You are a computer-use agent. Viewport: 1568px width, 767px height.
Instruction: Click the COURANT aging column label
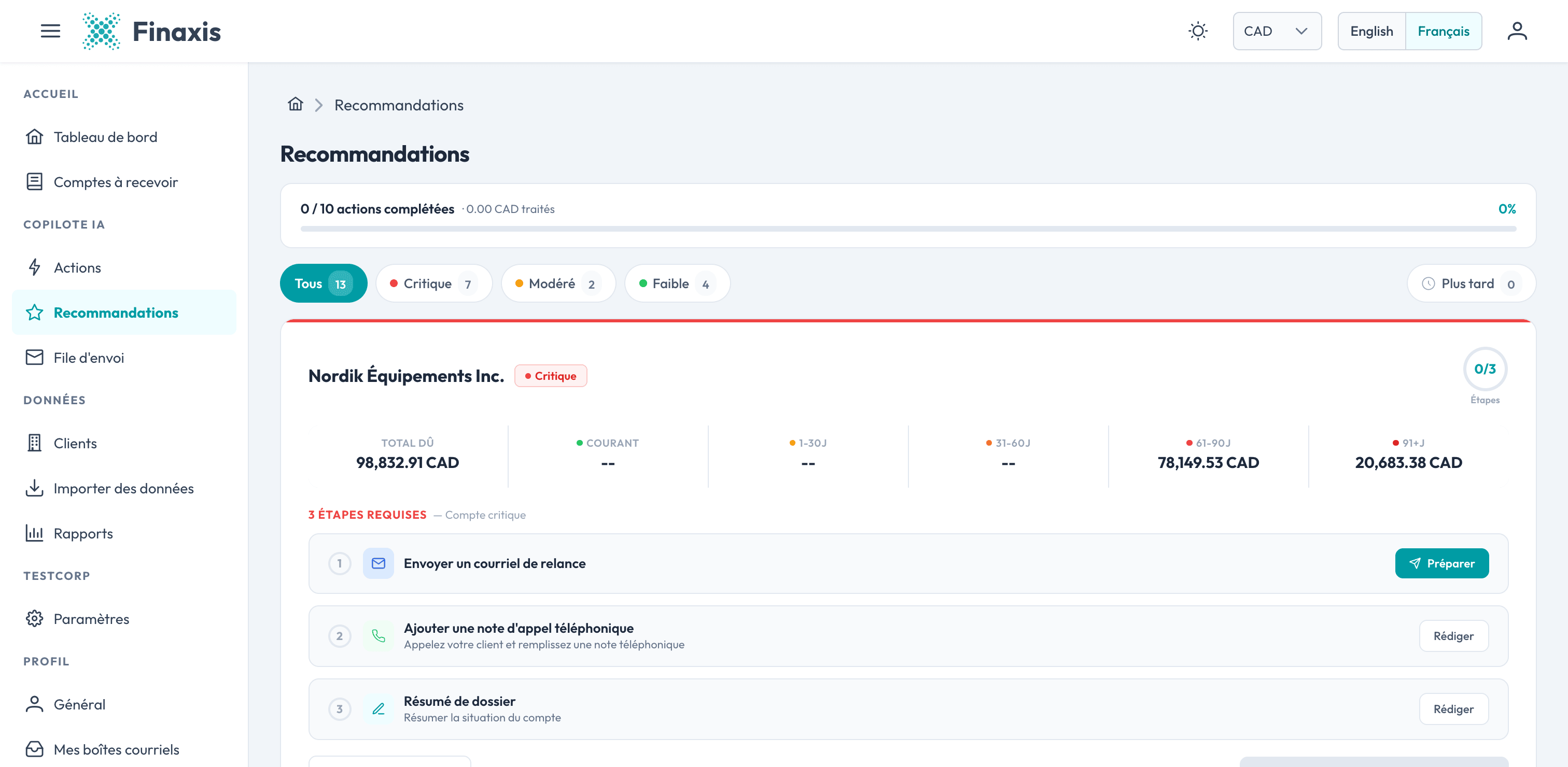coord(608,443)
